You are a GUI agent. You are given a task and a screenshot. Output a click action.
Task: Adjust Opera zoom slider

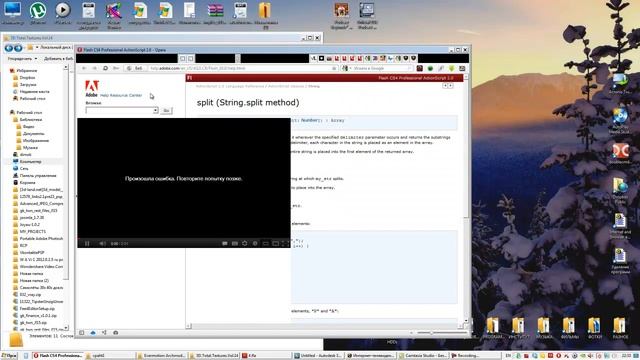click(x=431, y=333)
